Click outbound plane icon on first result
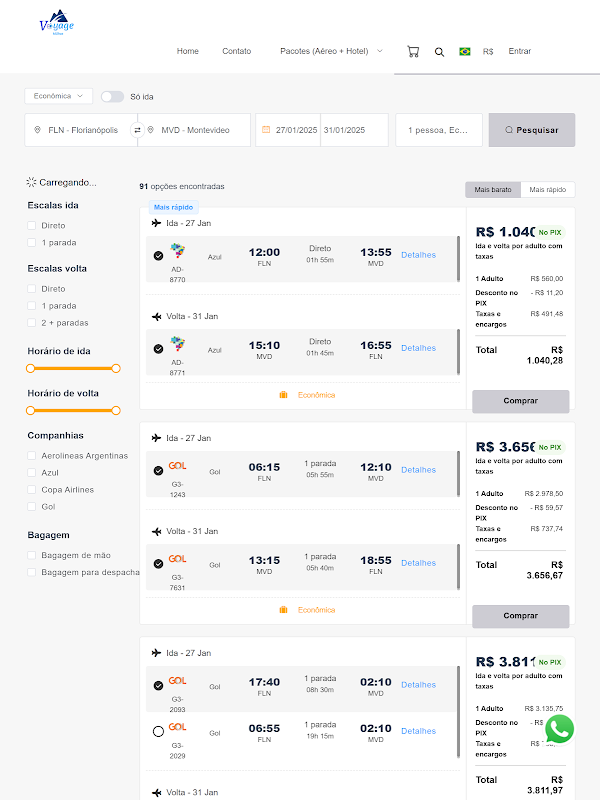 [156, 223]
